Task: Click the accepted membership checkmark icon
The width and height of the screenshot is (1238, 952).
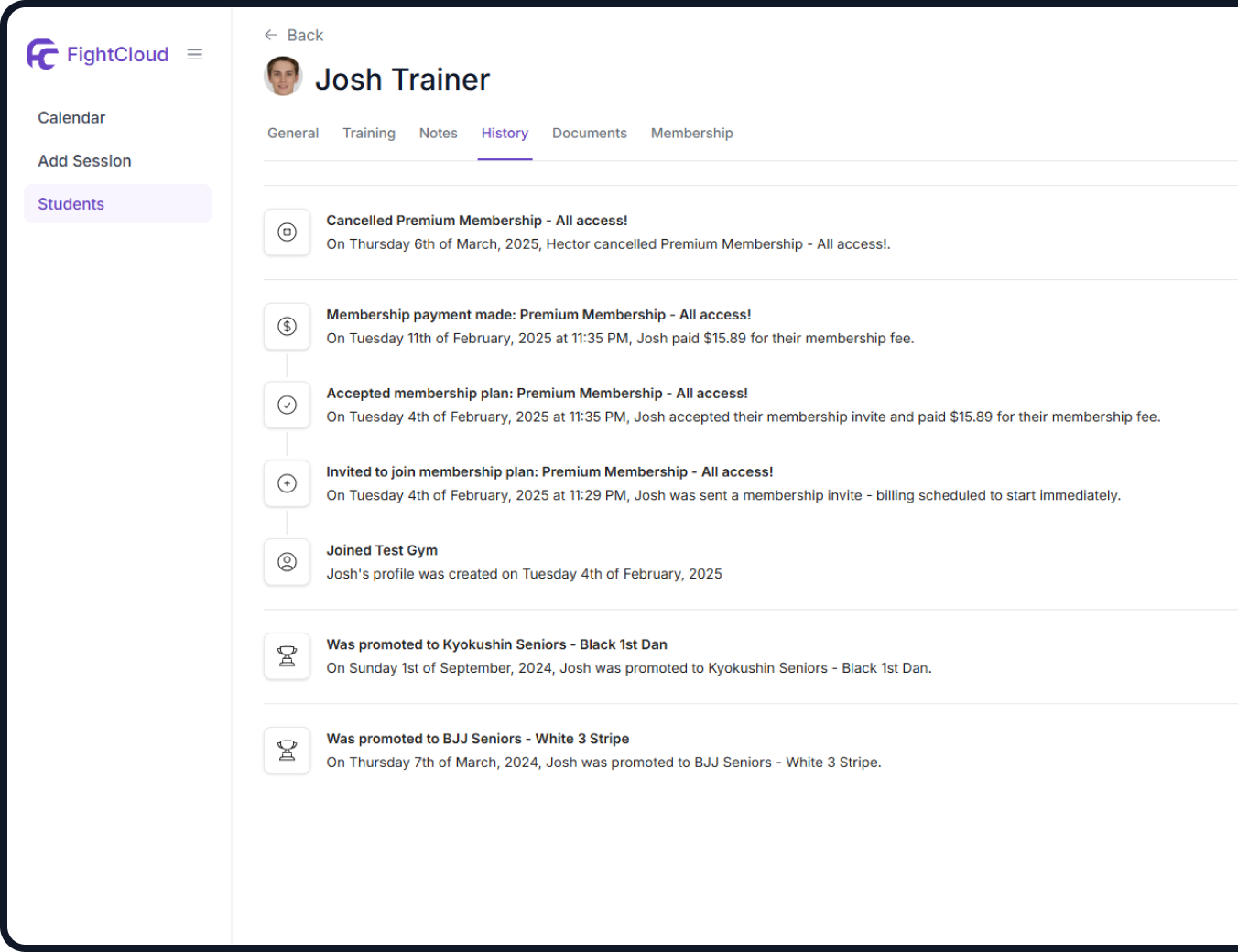Action: click(287, 406)
